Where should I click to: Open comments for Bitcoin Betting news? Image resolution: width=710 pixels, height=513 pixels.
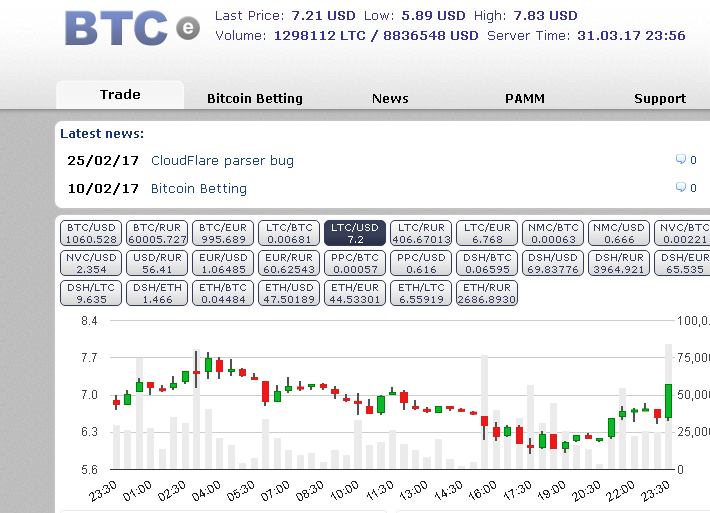click(x=686, y=187)
